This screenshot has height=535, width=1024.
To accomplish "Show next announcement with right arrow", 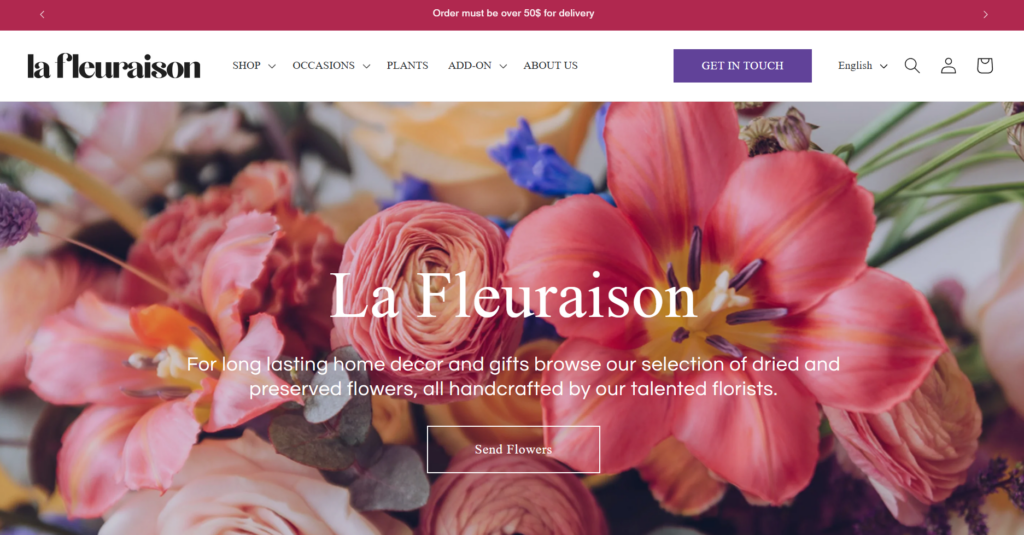I will click(x=985, y=14).
